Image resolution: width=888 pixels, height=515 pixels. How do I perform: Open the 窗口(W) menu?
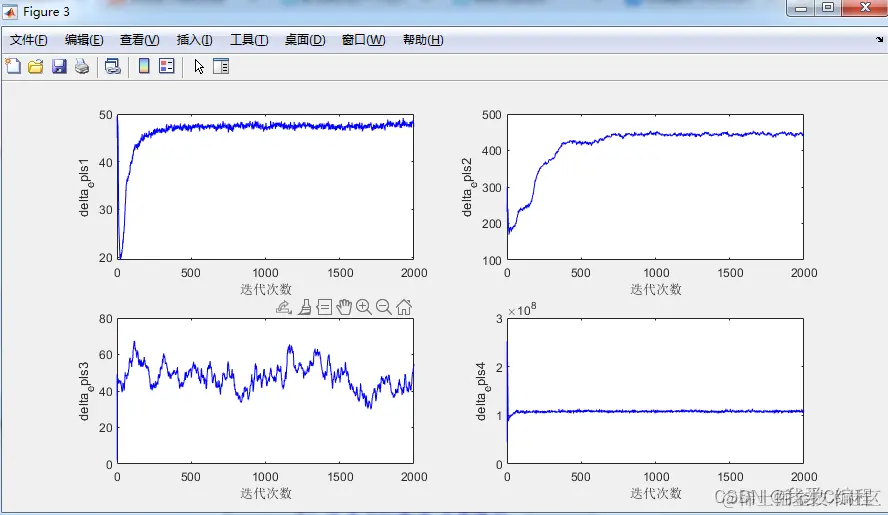363,40
